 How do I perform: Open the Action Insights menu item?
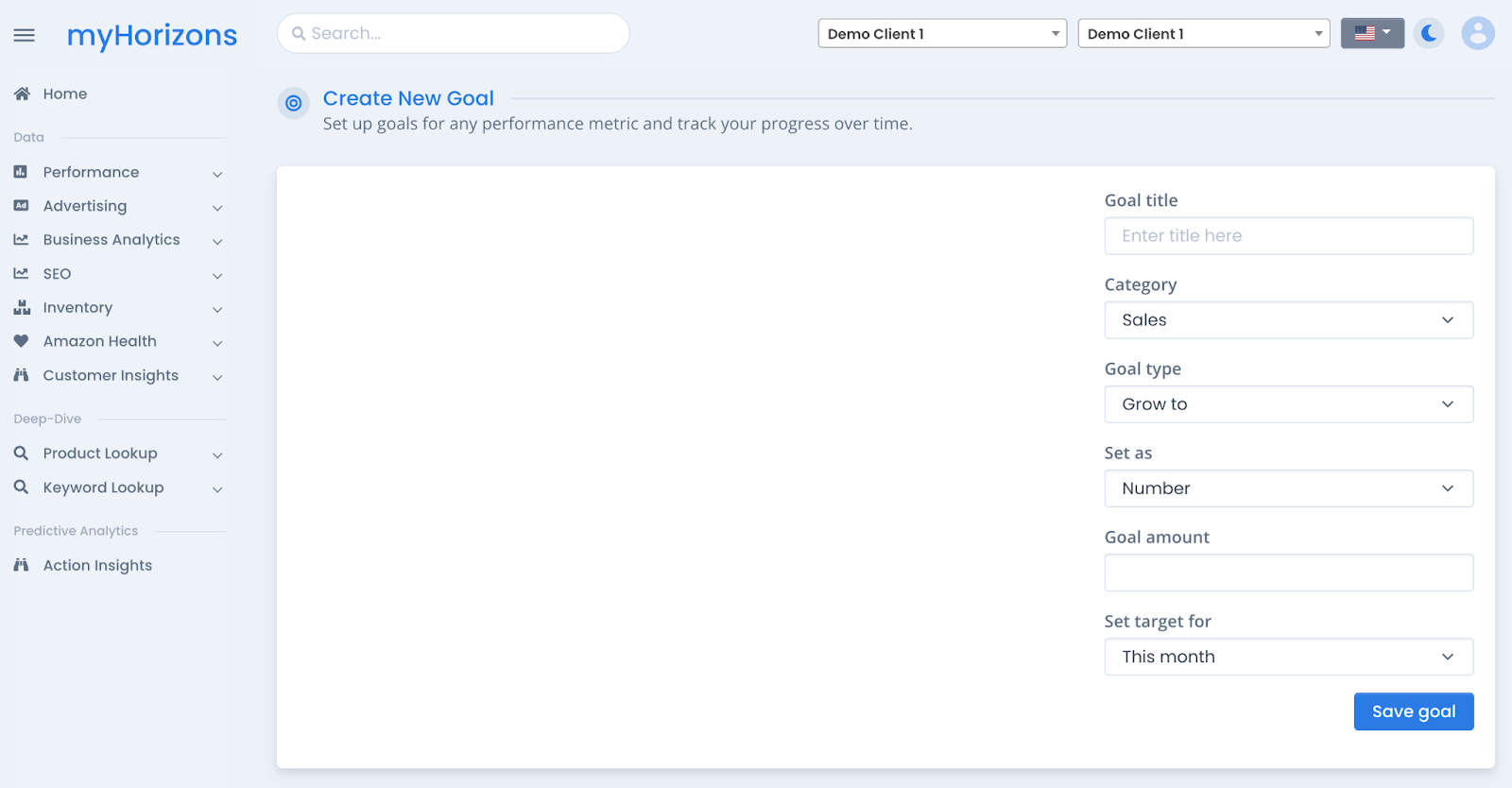[97, 565]
